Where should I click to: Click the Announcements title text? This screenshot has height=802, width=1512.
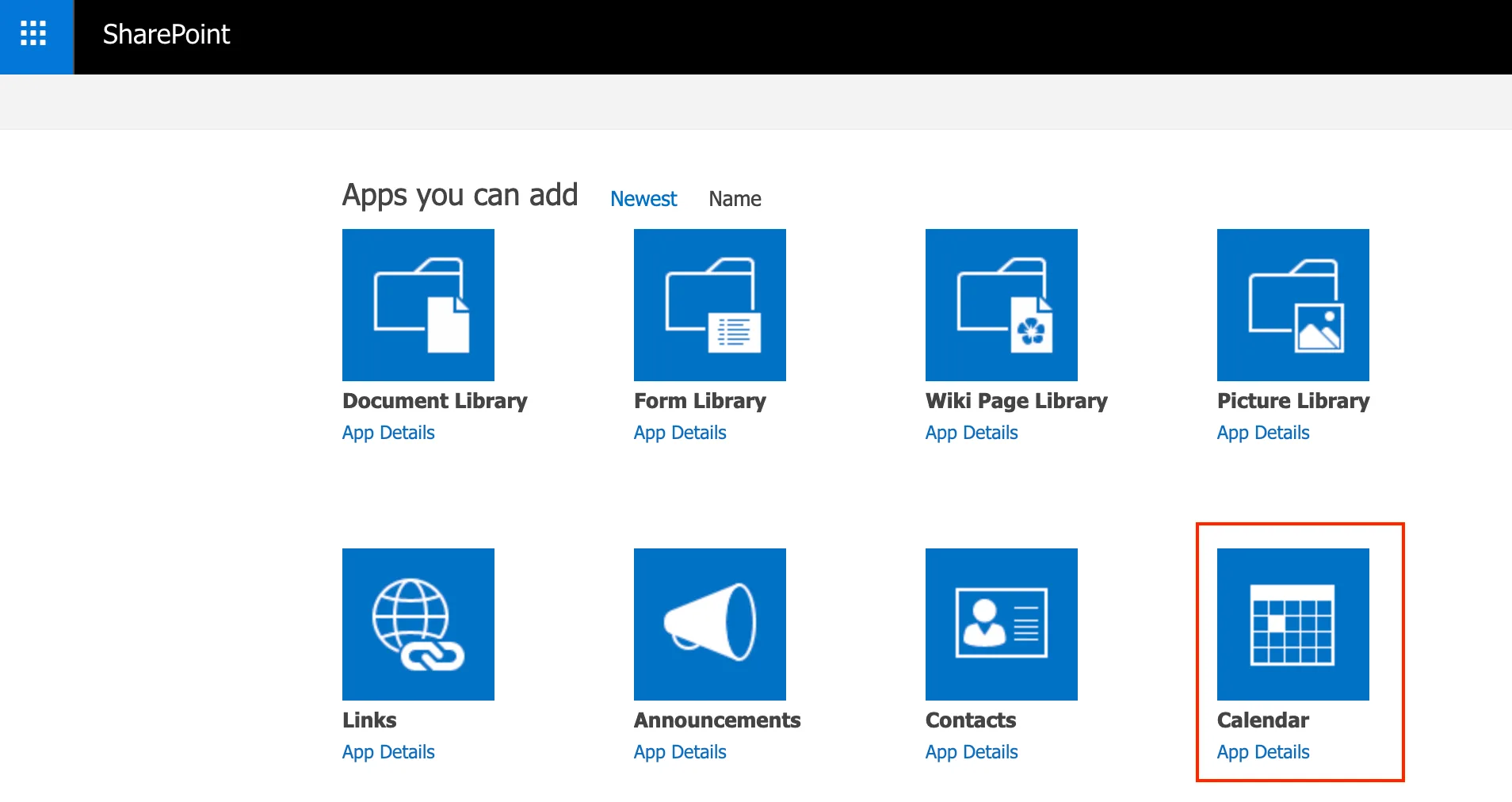(717, 720)
